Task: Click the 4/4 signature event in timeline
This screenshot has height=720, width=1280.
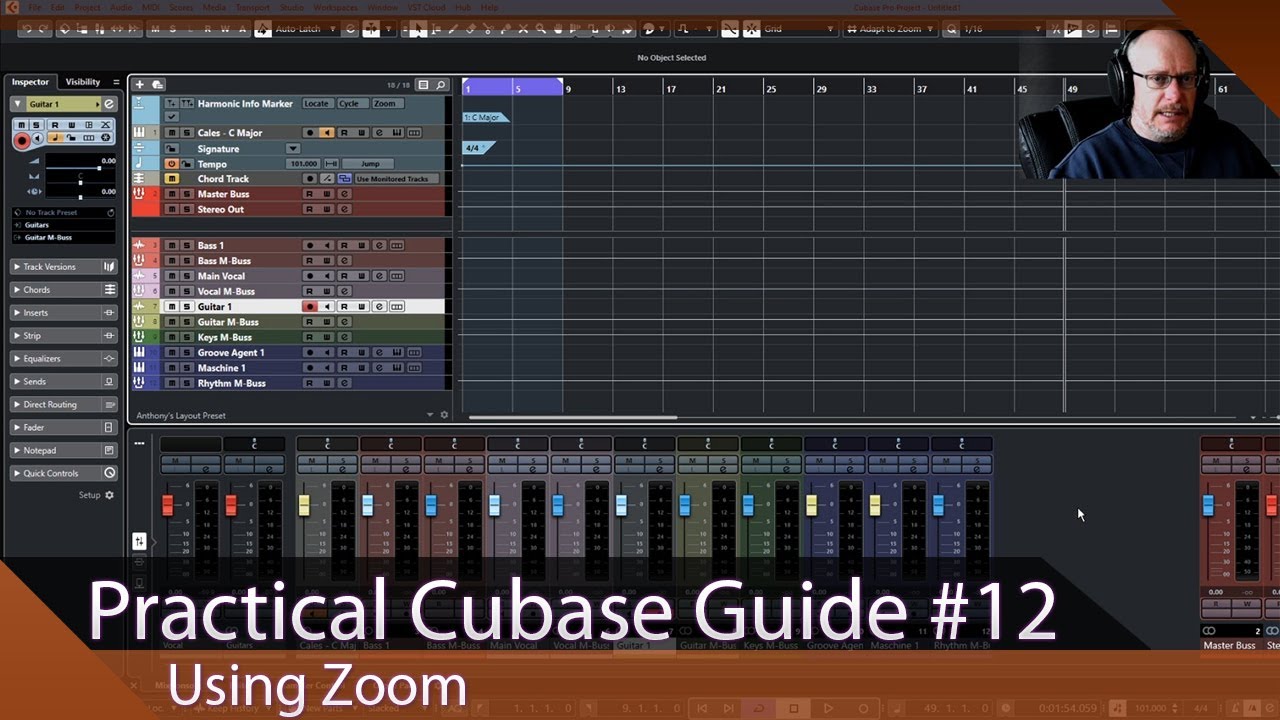Action: click(479, 148)
